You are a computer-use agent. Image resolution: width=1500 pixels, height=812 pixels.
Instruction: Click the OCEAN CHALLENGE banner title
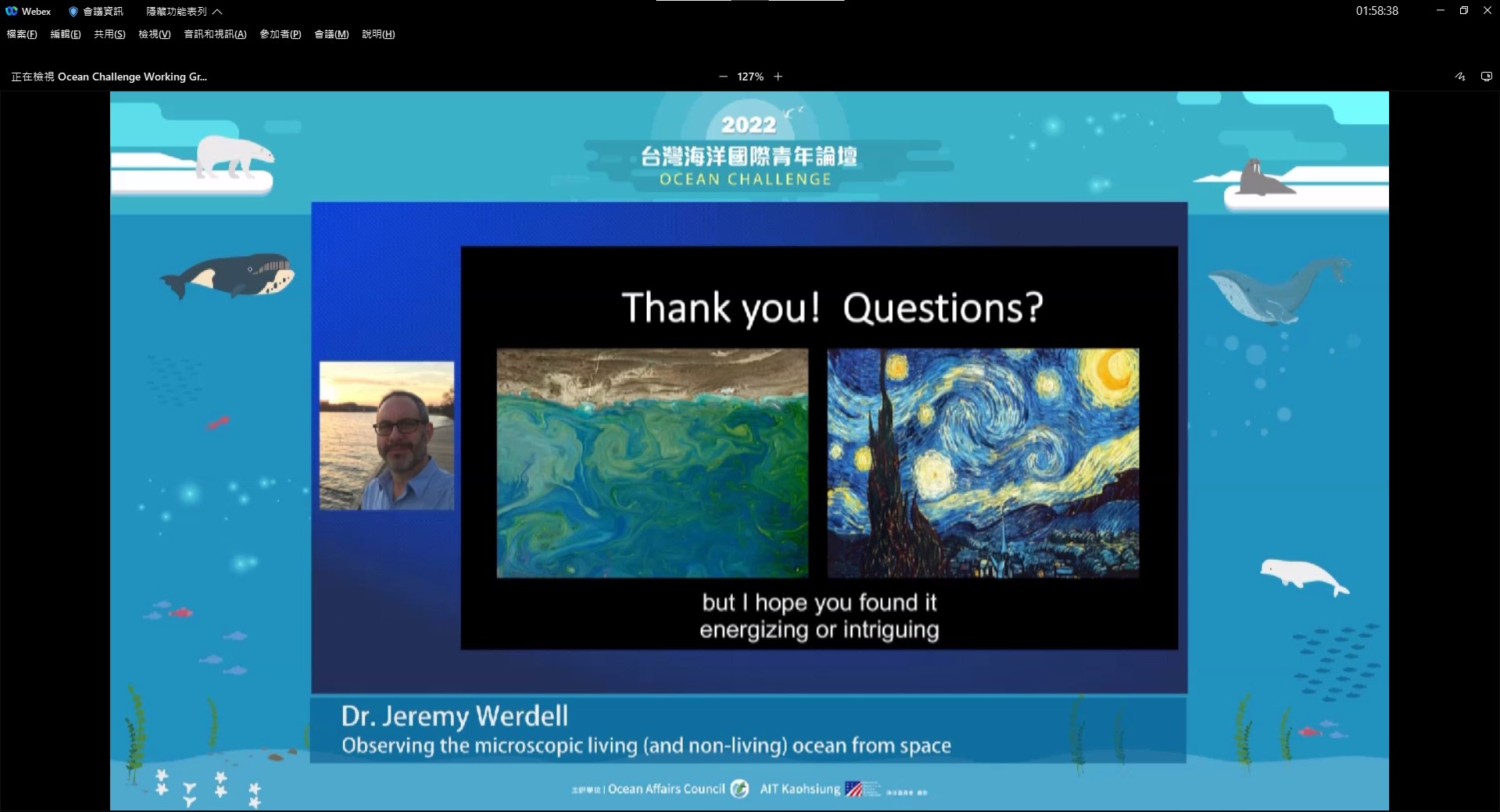[745, 180]
